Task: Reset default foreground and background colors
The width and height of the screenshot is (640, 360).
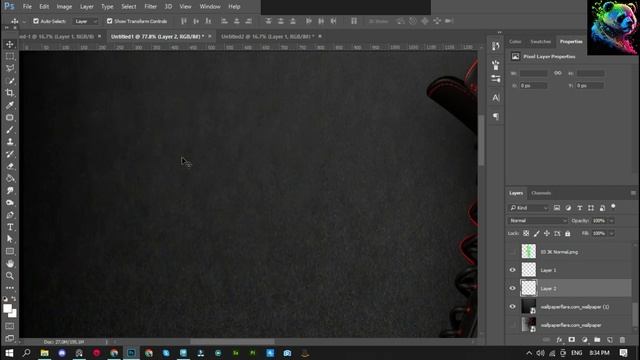Action: pyautogui.click(x=5, y=299)
